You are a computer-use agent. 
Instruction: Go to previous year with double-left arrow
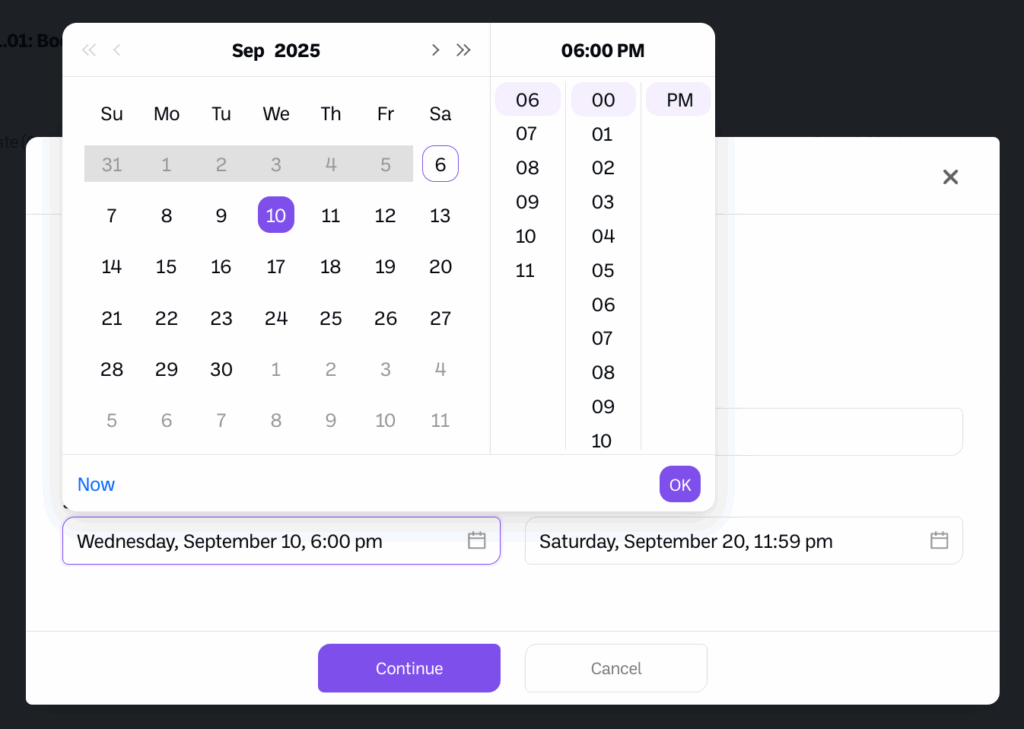coord(89,50)
